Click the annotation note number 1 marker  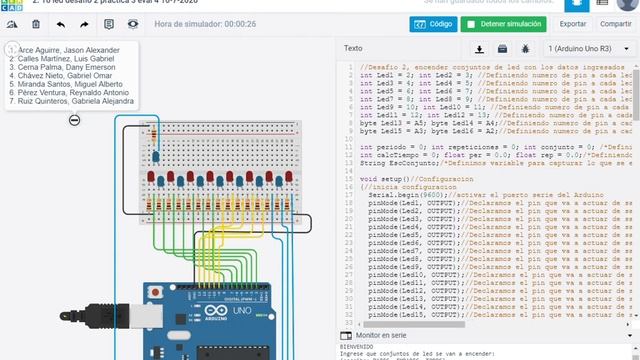pyautogui.click(x=11, y=49)
